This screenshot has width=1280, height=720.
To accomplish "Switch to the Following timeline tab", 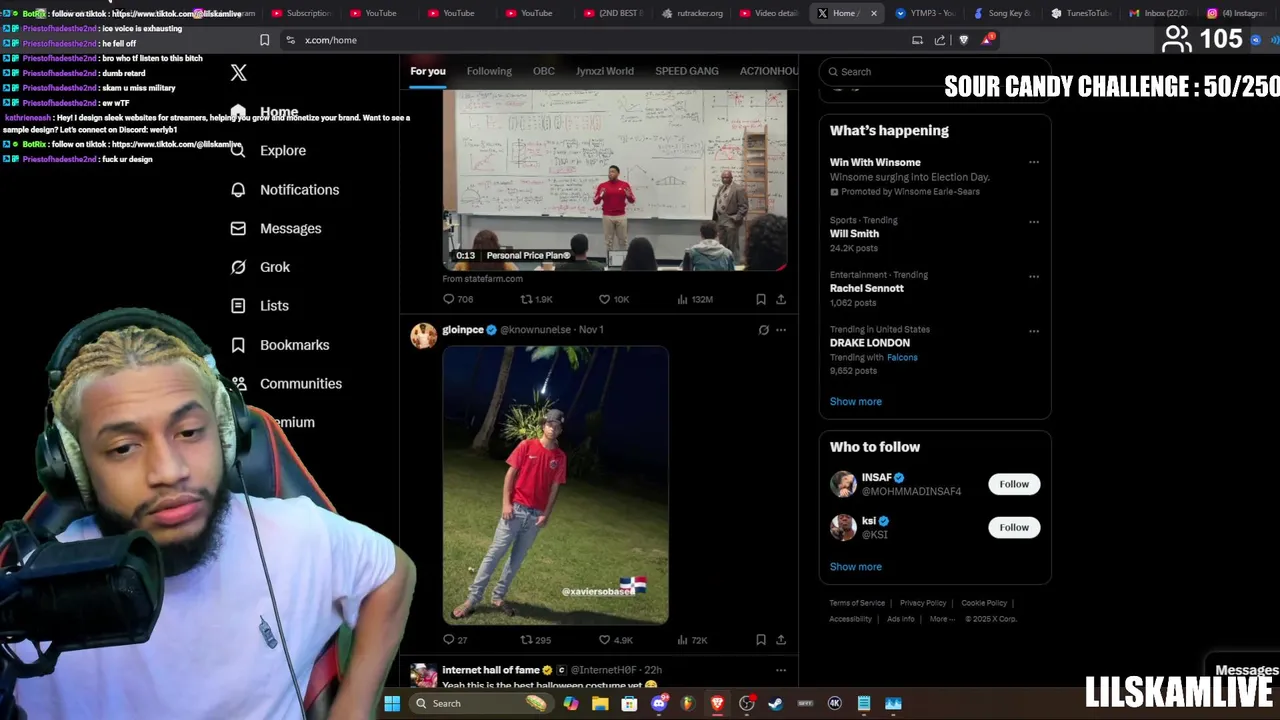I will coord(489,71).
